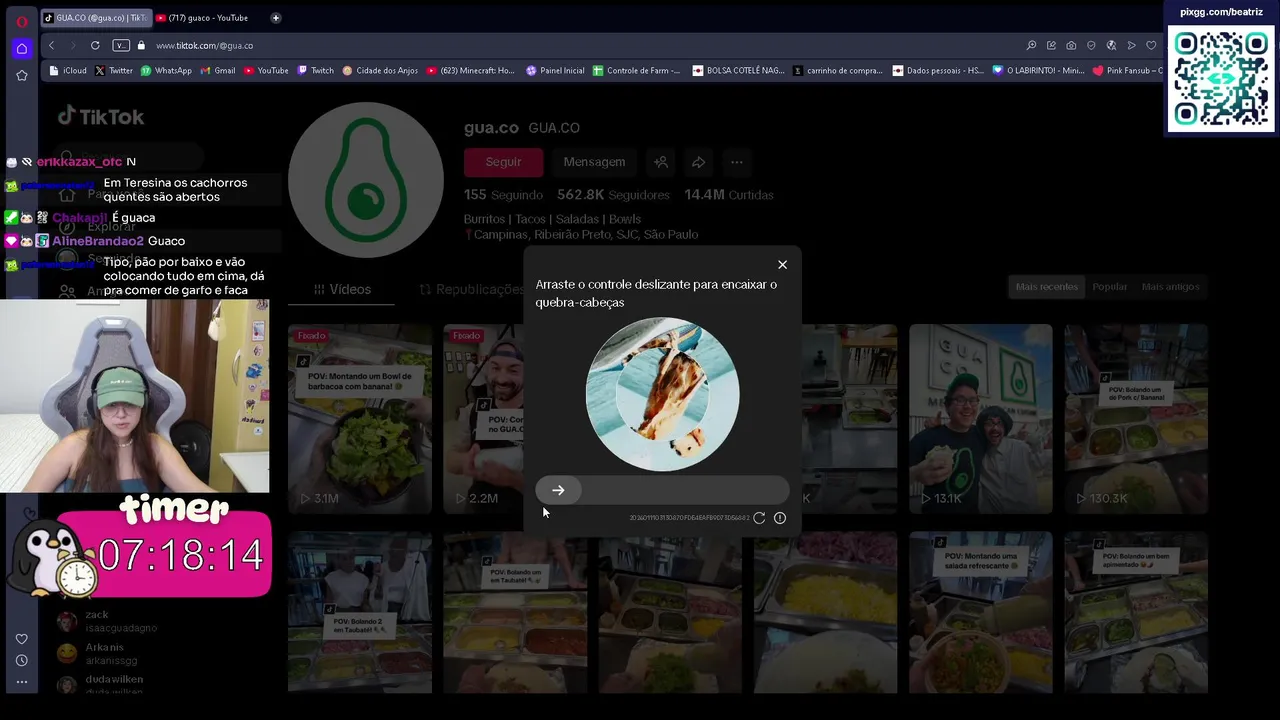Viewport: 1280px width, 720px height.
Task: Open Opera sidebar heart icon
Action: tap(21, 639)
